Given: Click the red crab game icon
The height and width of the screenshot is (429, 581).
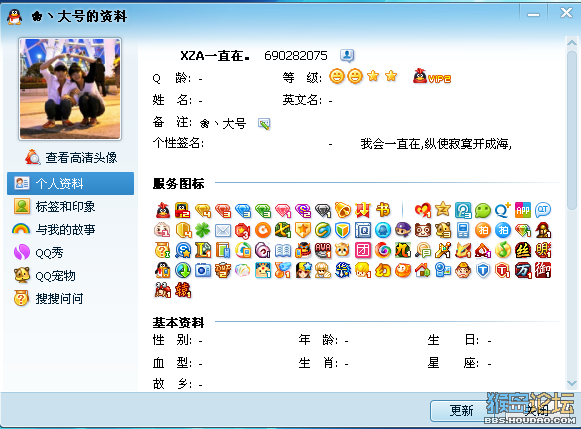Looking at the screenshot, I should 163,290.
